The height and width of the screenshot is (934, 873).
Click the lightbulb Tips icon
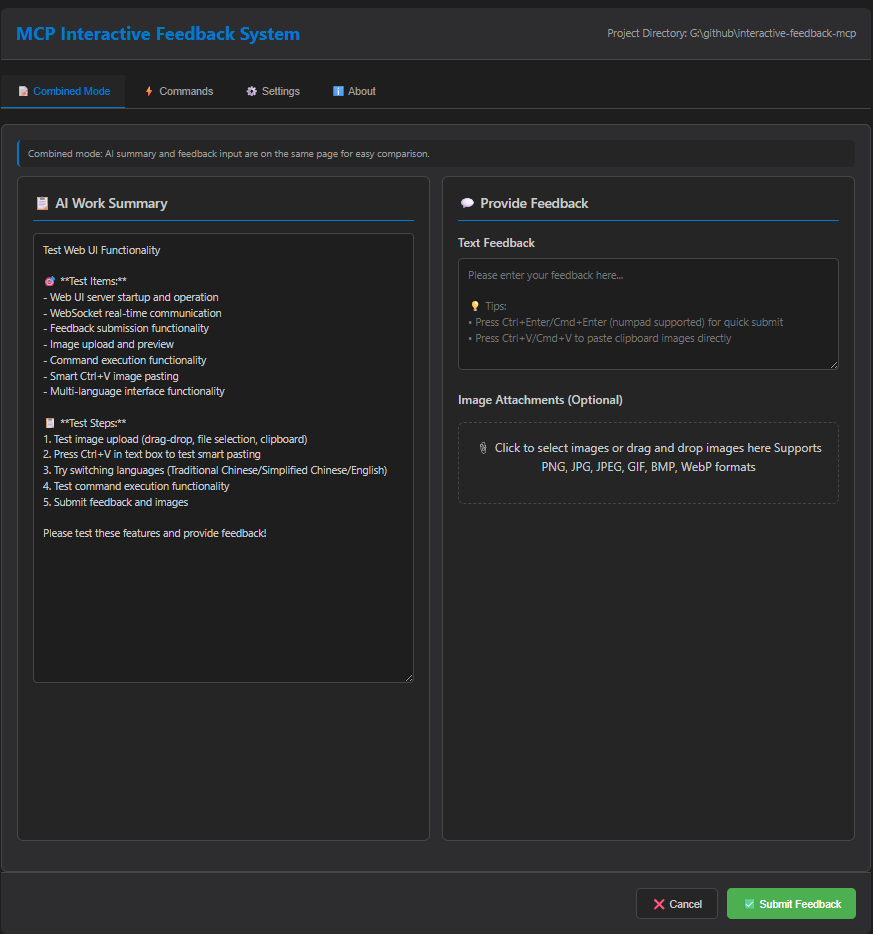(x=474, y=306)
